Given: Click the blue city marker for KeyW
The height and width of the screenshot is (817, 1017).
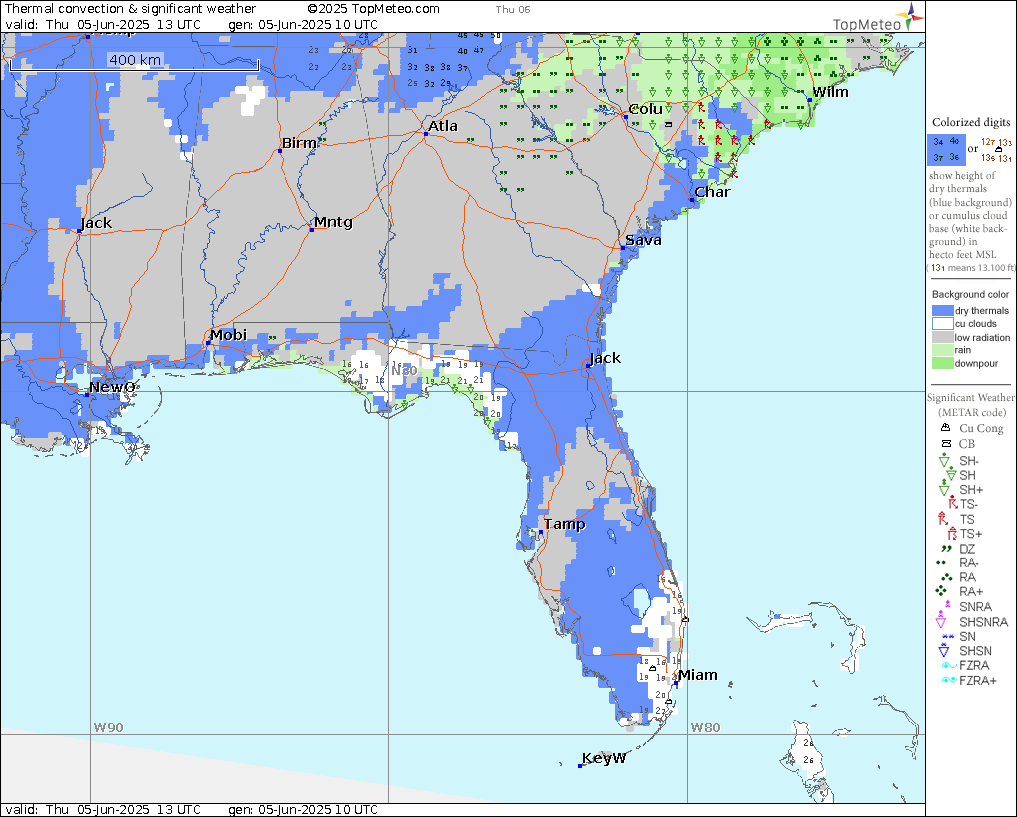Looking at the screenshot, I should click(580, 766).
